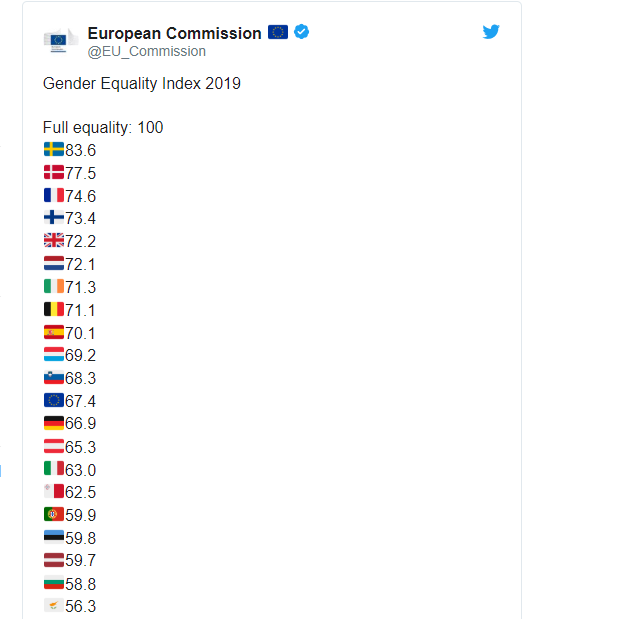This screenshot has width=628, height=619.
Task: Open the @EU_Commission handle link
Action: click(147, 51)
